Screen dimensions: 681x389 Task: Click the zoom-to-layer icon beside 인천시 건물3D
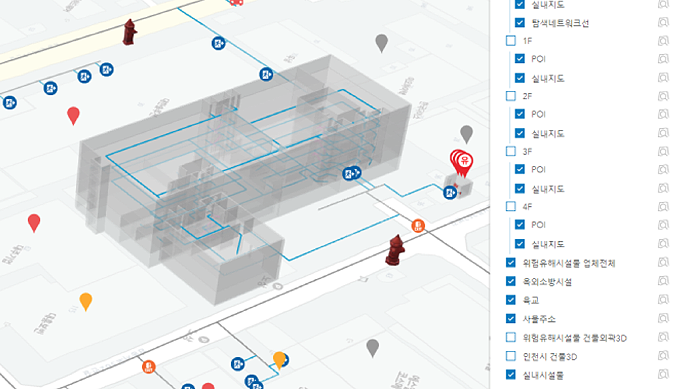tap(663, 356)
